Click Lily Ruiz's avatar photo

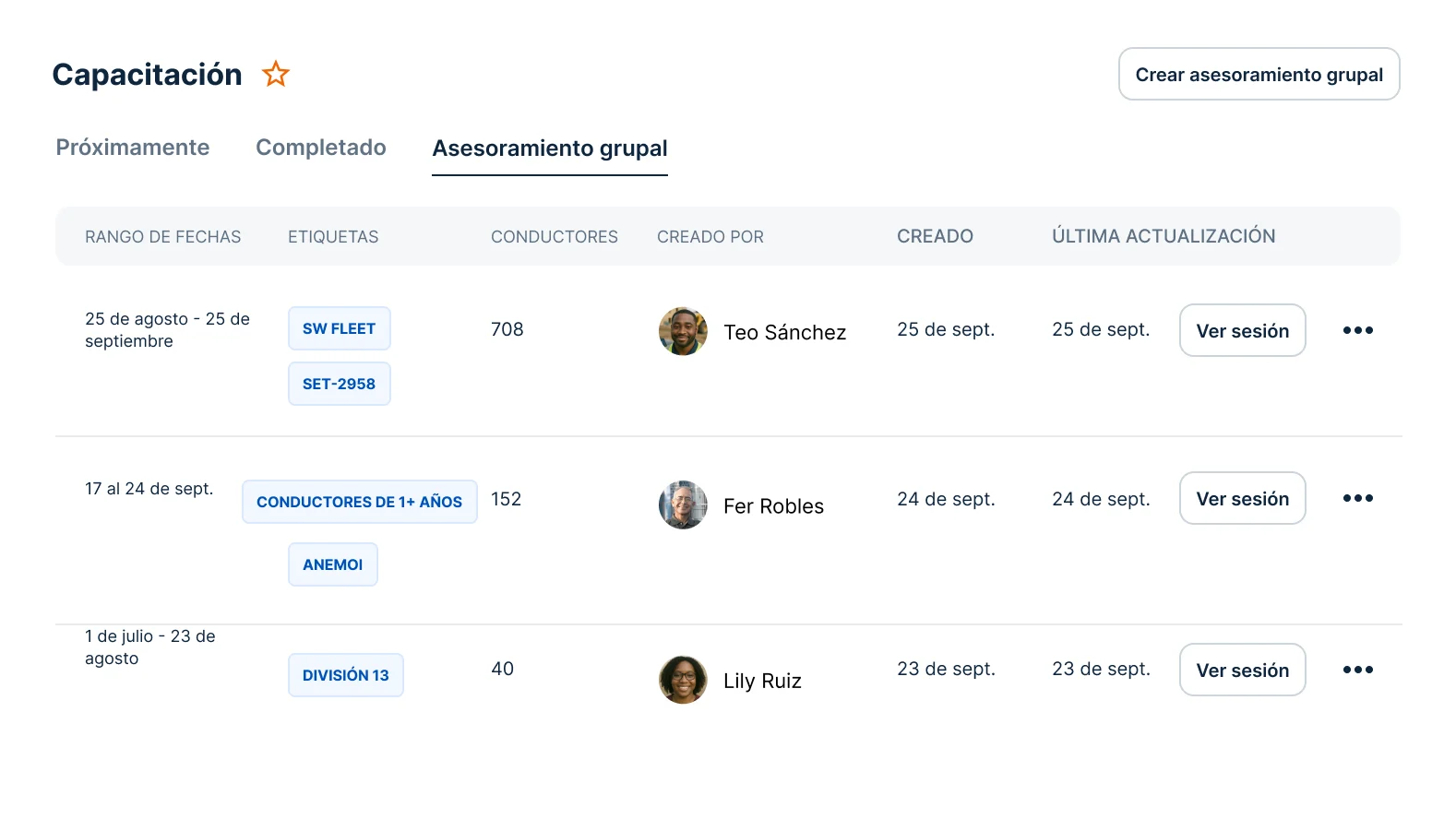click(683, 680)
